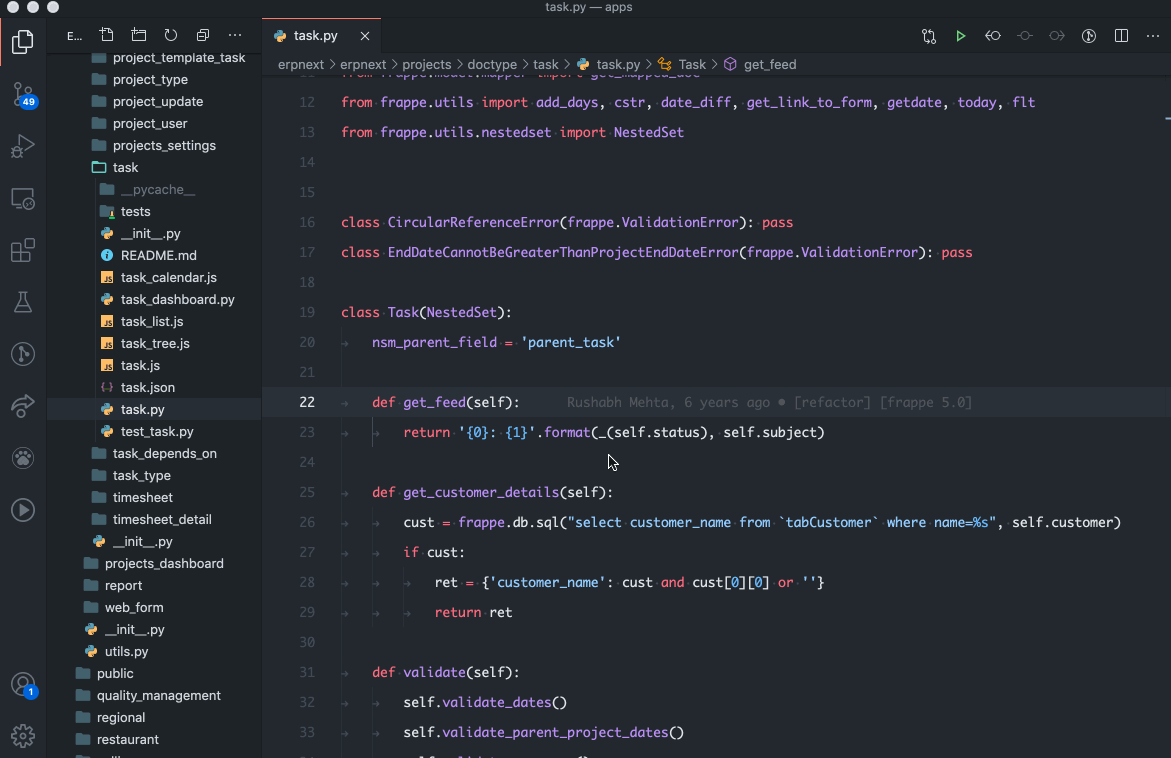The image size is (1171, 758).
Task: Open the Remote Explorer view
Action: (x=23, y=198)
